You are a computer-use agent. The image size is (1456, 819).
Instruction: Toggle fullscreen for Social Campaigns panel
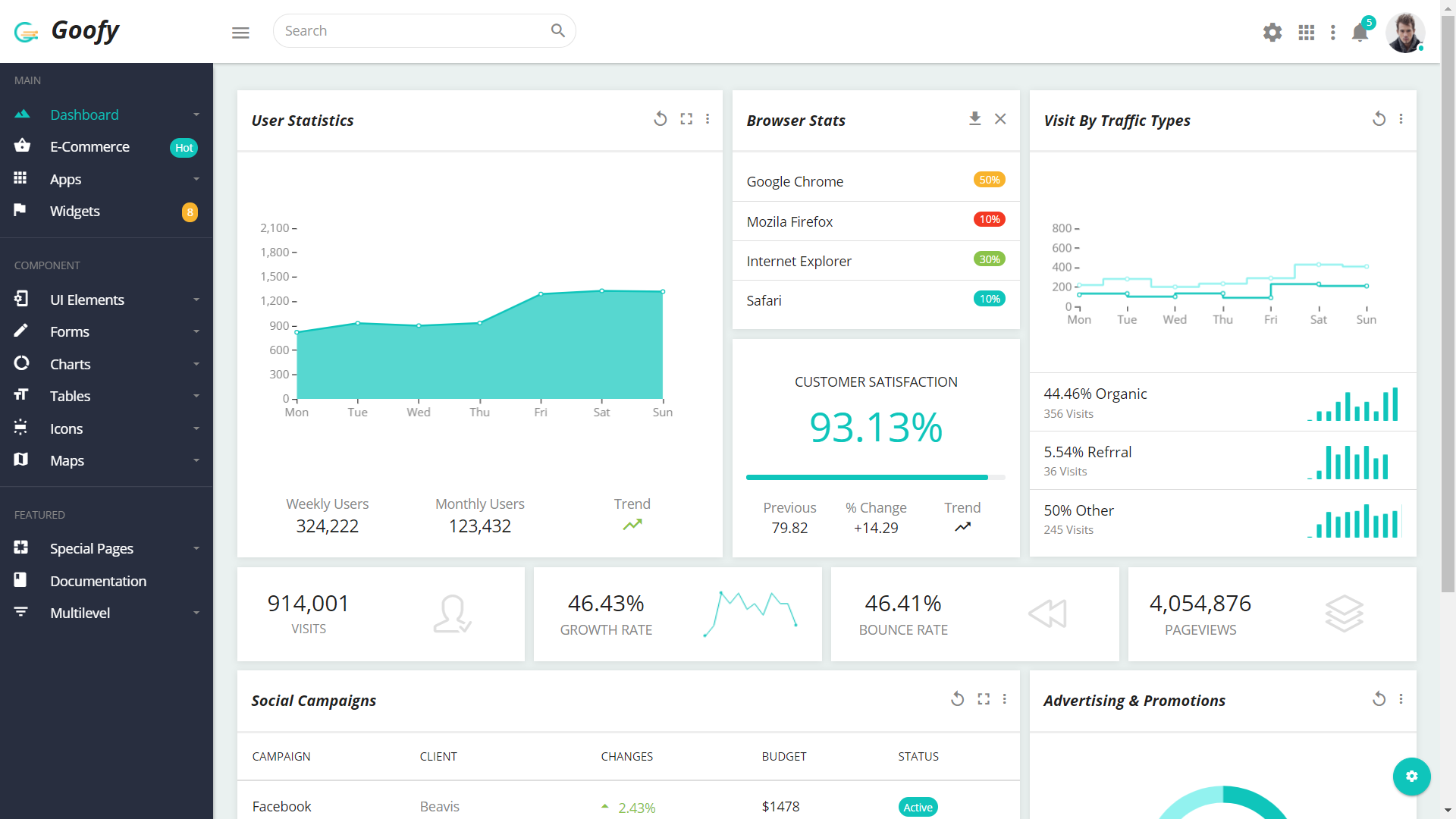pyautogui.click(x=984, y=699)
